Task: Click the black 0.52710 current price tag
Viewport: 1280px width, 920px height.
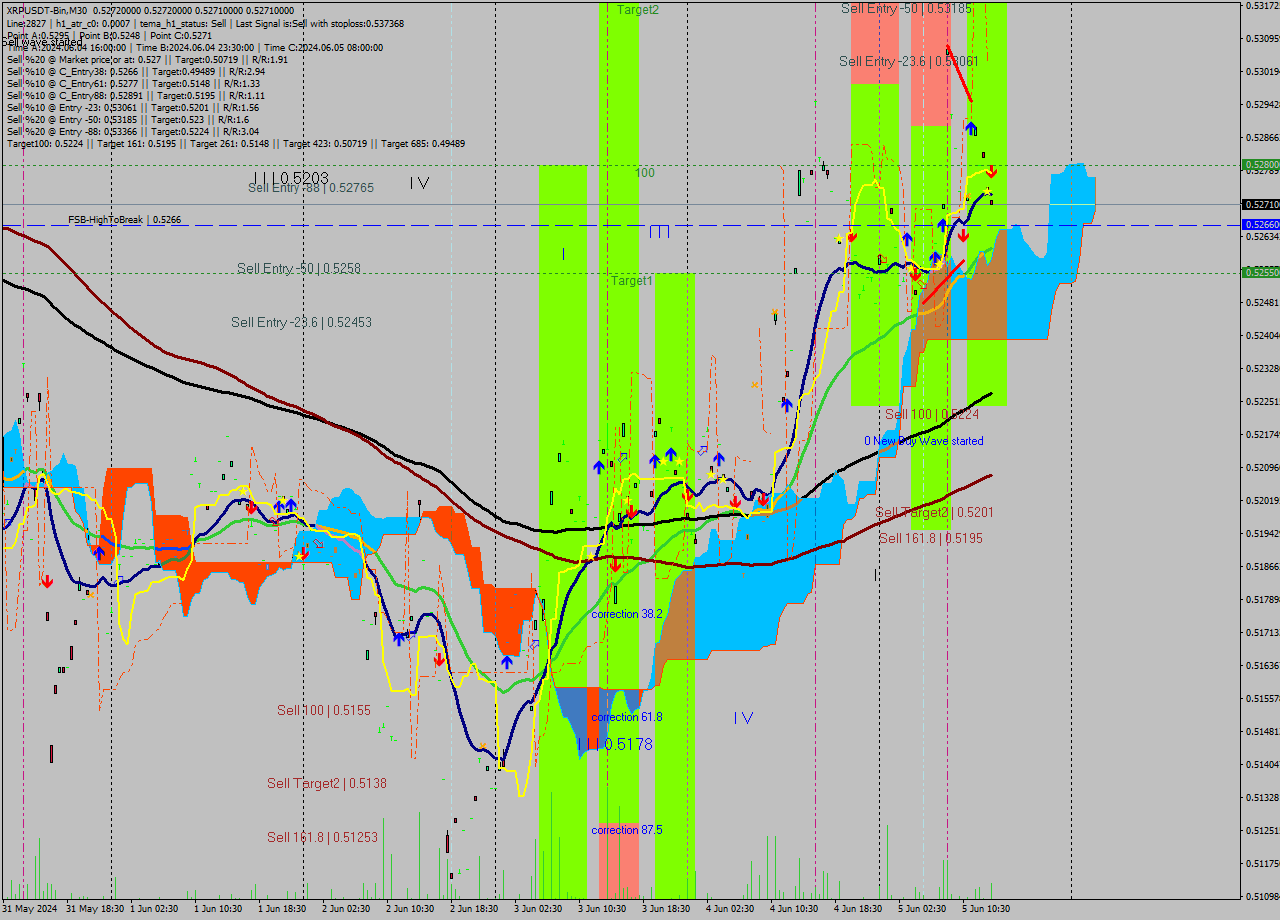Action: 1260,204
